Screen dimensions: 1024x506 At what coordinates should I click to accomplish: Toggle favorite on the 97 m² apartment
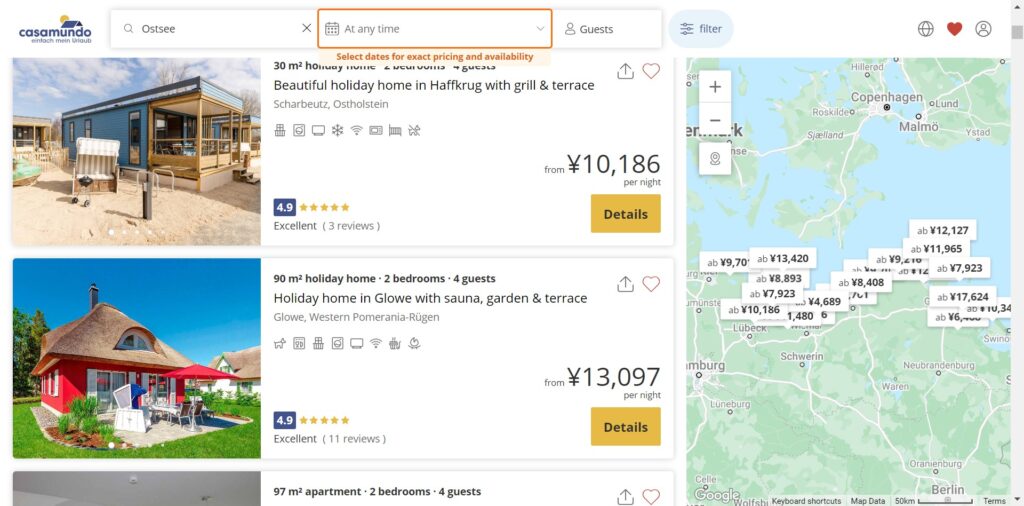tap(651, 496)
